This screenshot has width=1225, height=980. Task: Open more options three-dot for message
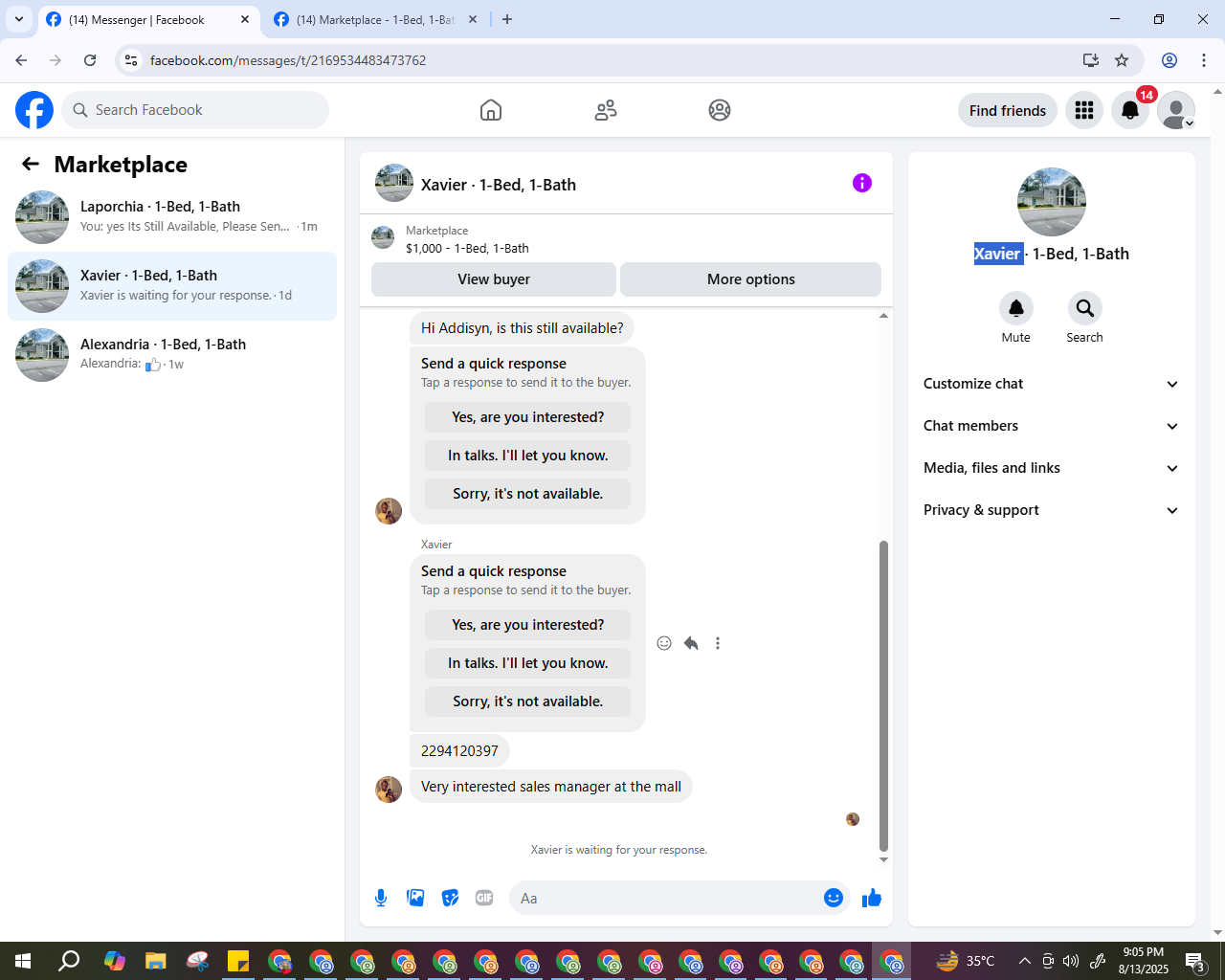click(x=718, y=643)
